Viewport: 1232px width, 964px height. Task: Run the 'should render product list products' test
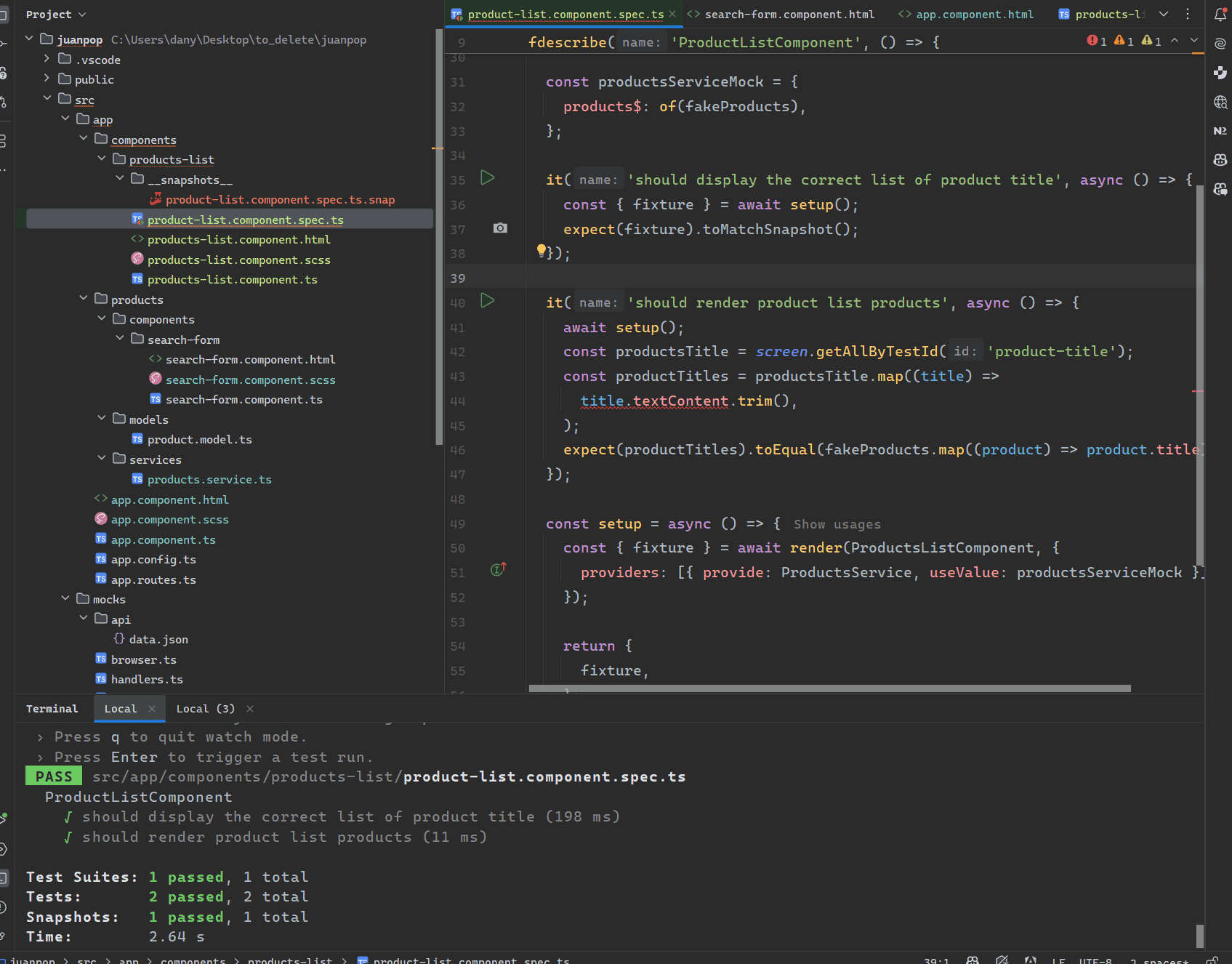487,301
